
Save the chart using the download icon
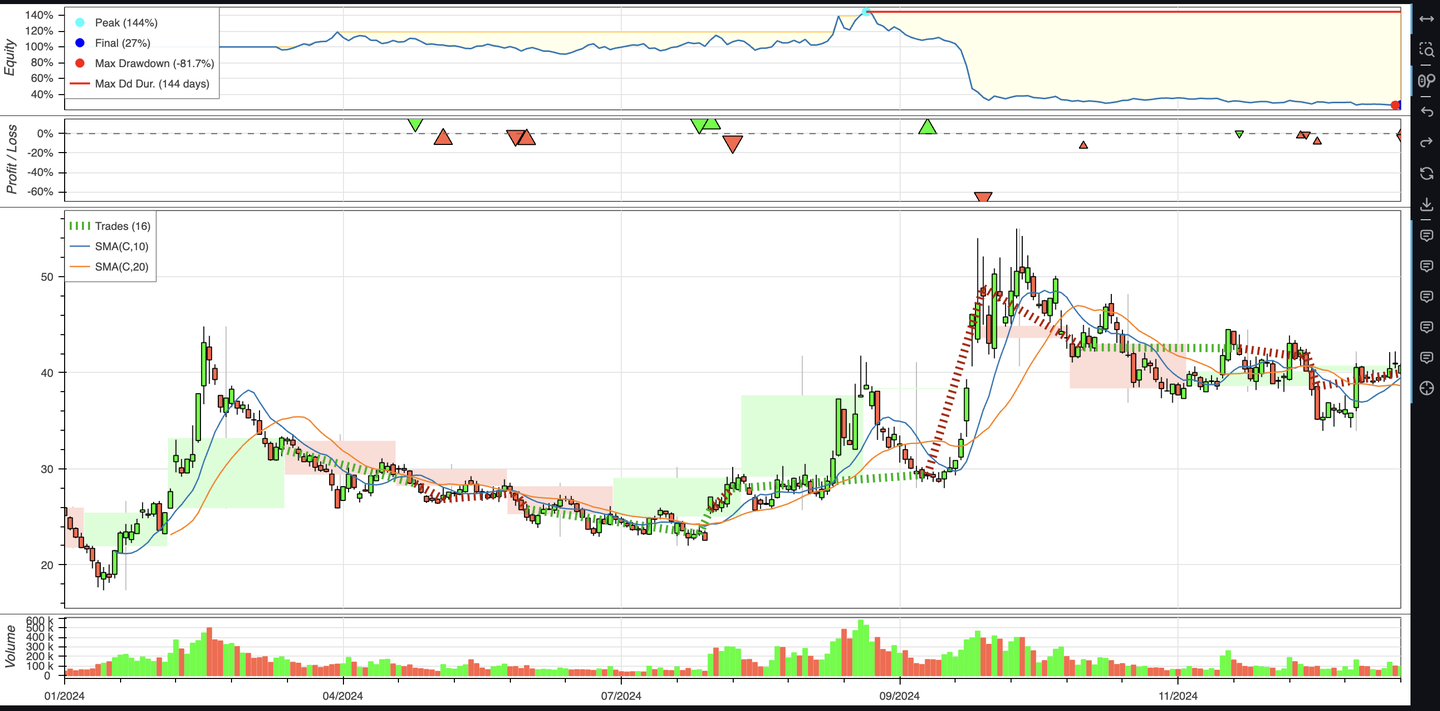pyautogui.click(x=1427, y=204)
